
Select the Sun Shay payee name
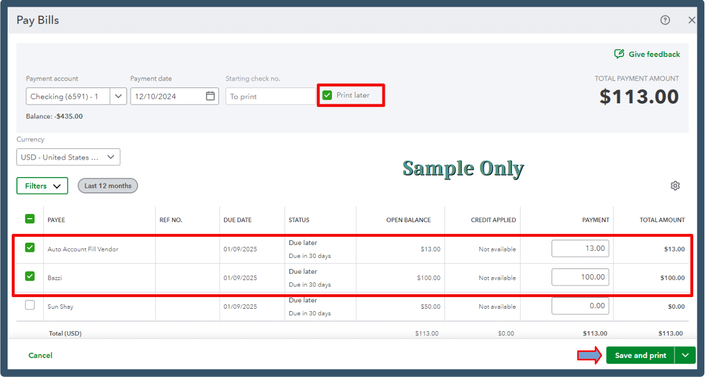point(60,307)
